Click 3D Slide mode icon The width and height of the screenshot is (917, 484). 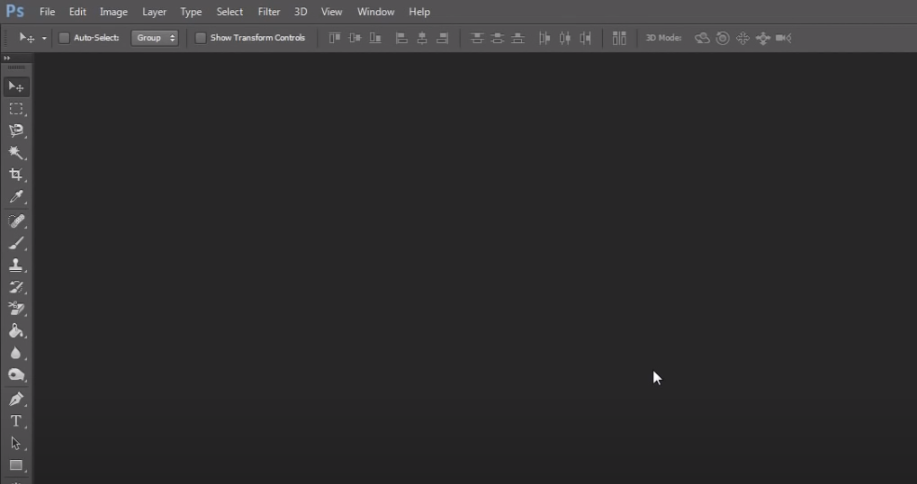pyautogui.click(x=763, y=38)
